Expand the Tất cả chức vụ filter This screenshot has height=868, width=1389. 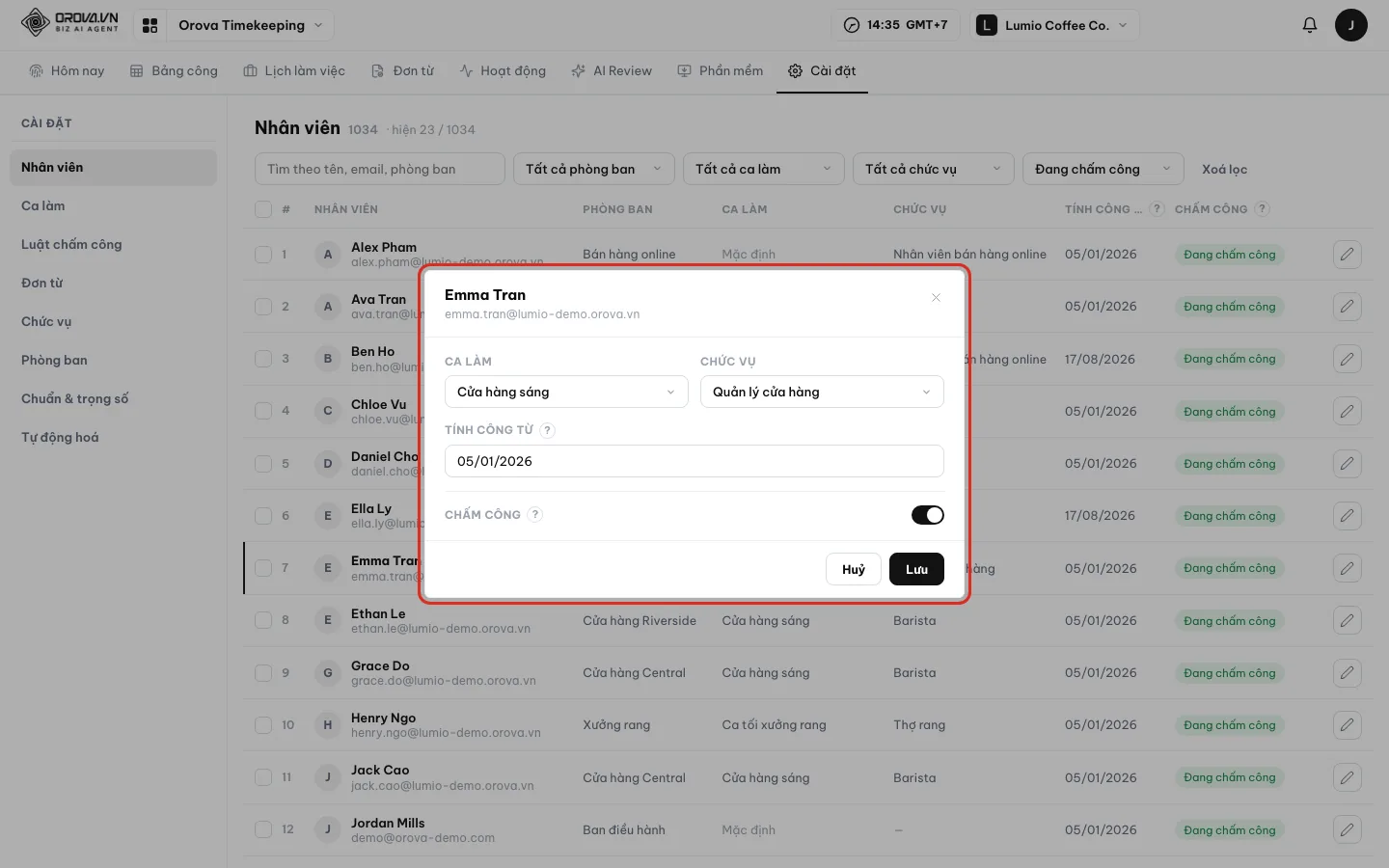934,169
